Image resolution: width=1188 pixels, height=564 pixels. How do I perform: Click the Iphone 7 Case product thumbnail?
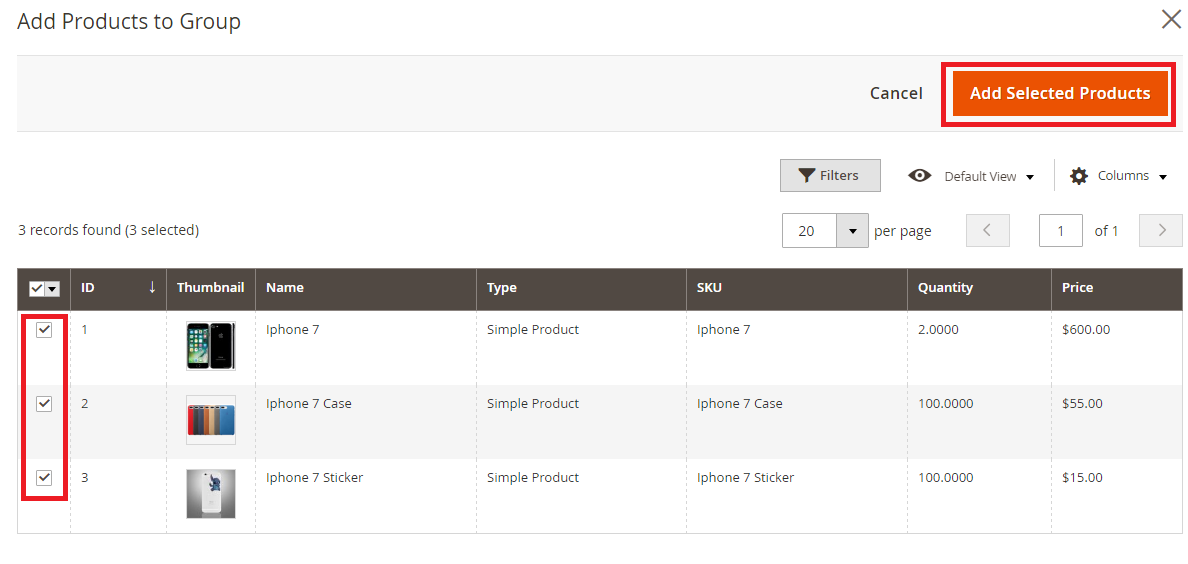click(211, 420)
